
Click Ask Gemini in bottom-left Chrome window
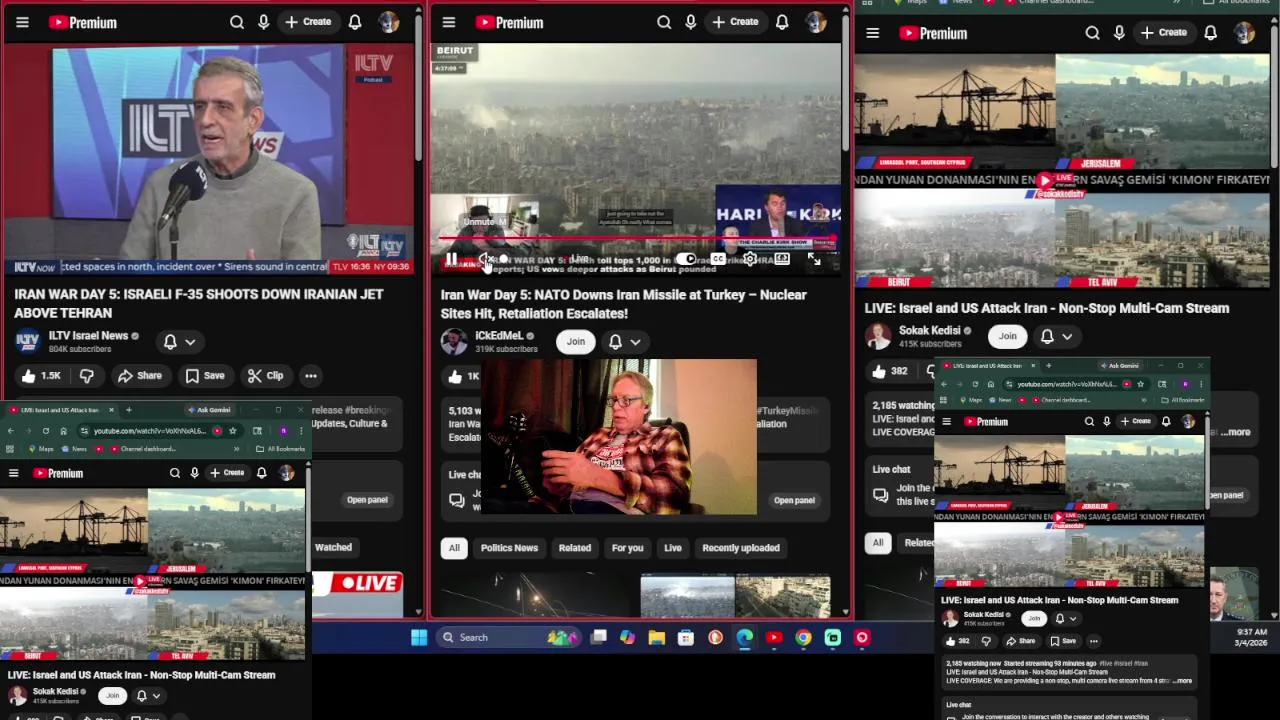(x=208, y=410)
